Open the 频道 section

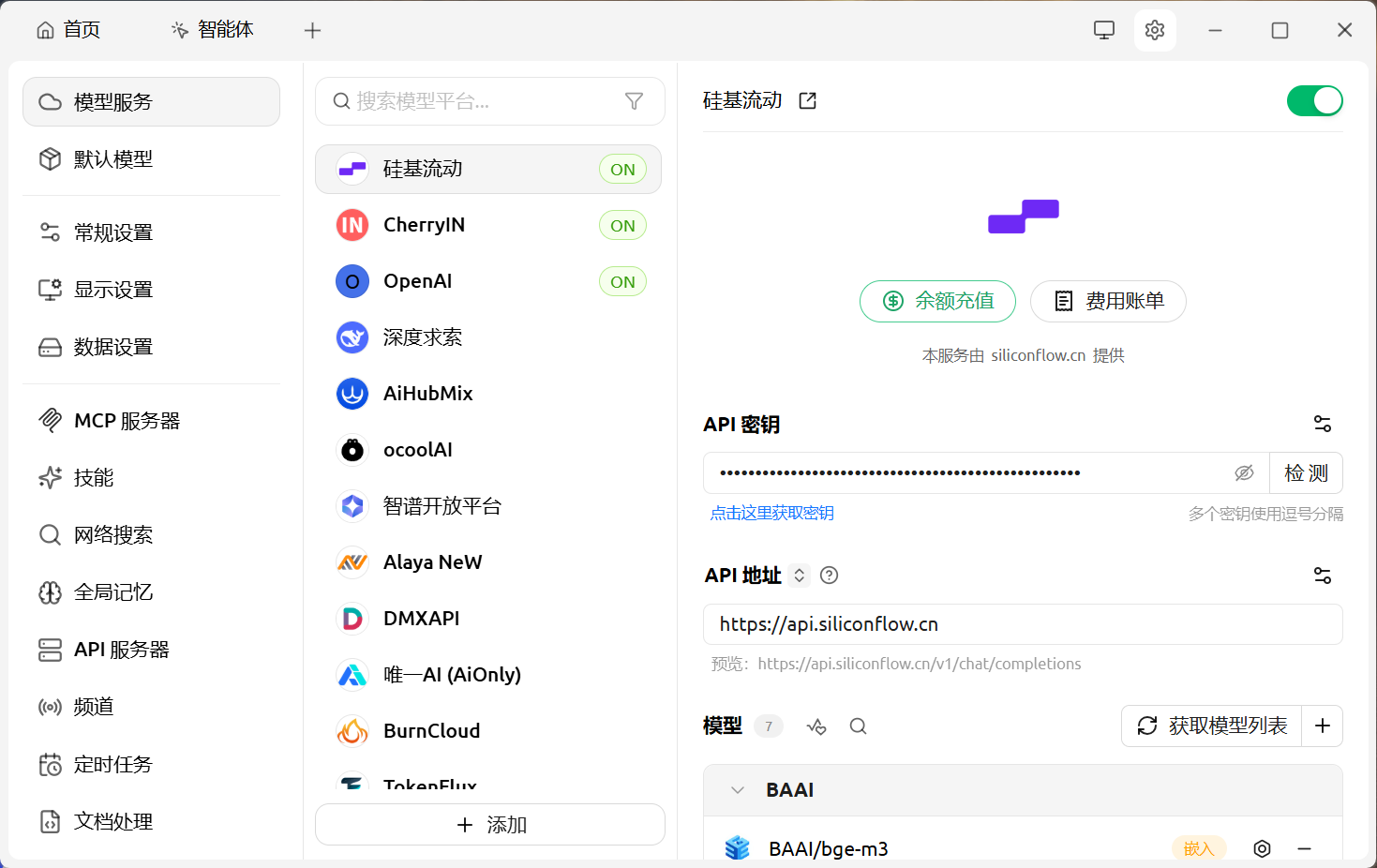151,707
